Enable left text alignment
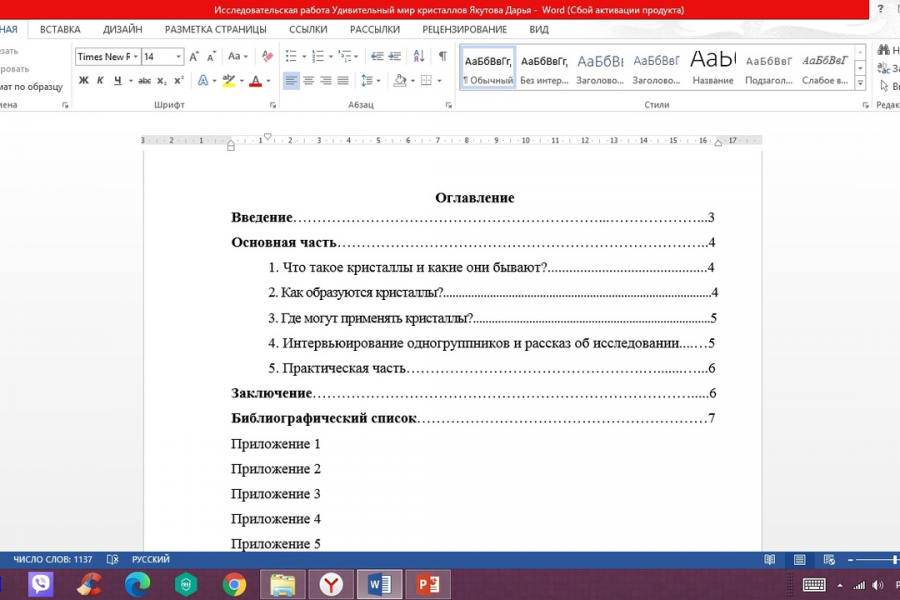Image resolution: width=900 pixels, height=600 pixels. pos(292,80)
